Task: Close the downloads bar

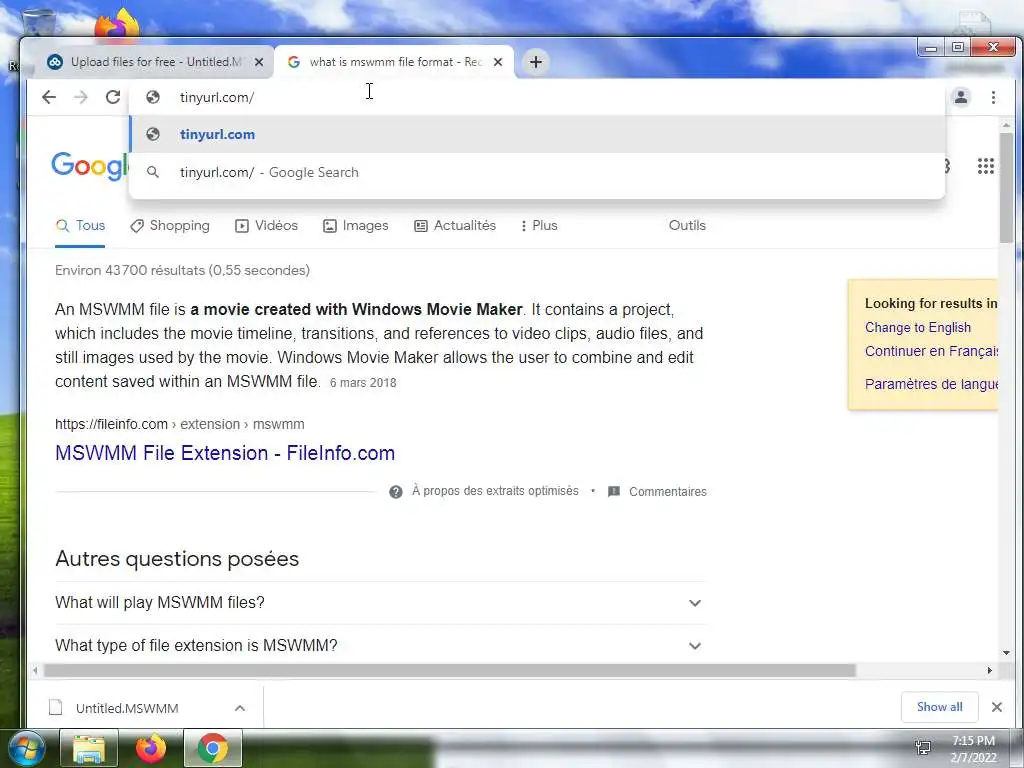Action: tap(997, 707)
